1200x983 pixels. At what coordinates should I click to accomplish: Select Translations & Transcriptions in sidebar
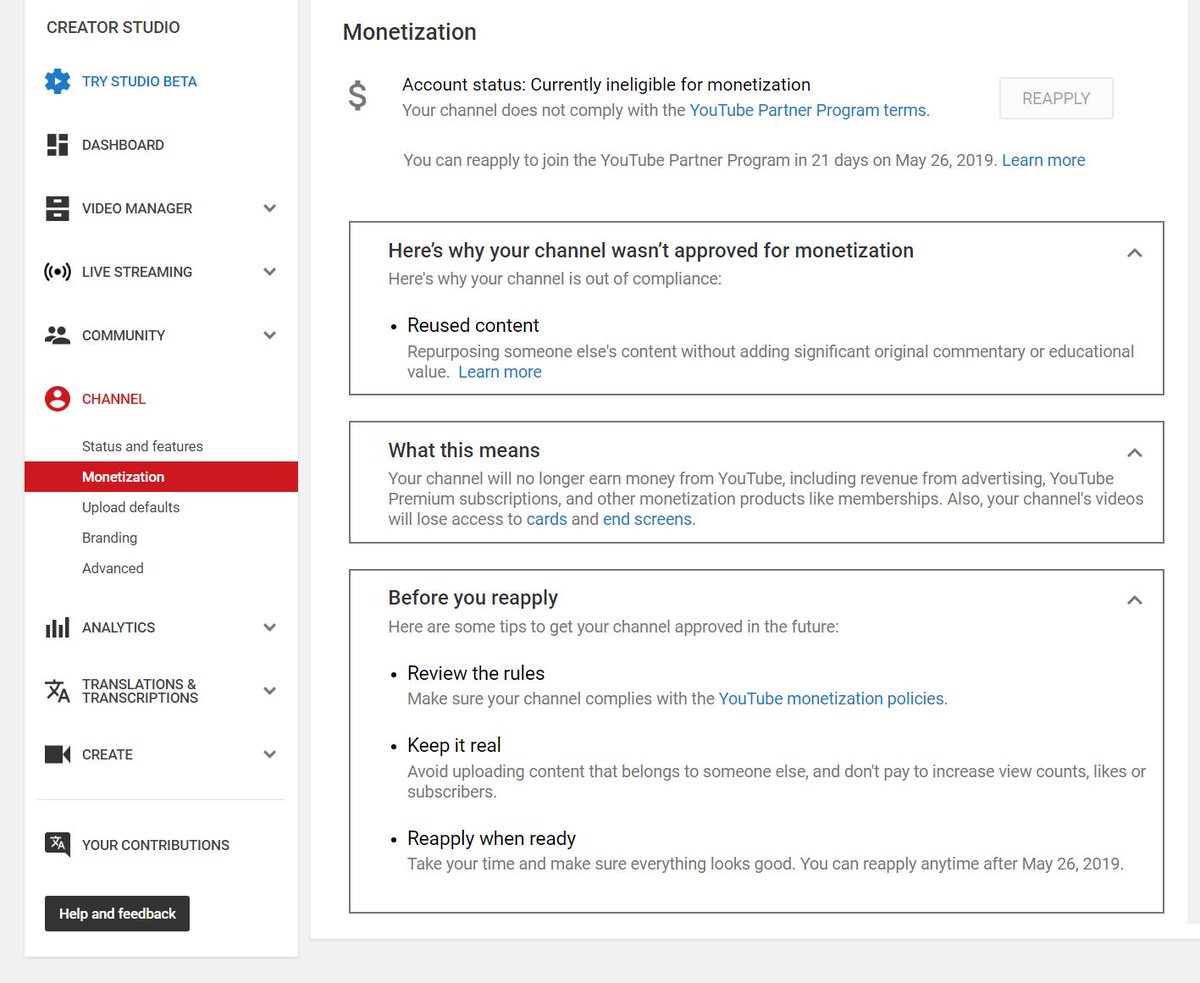pos(140,691)
